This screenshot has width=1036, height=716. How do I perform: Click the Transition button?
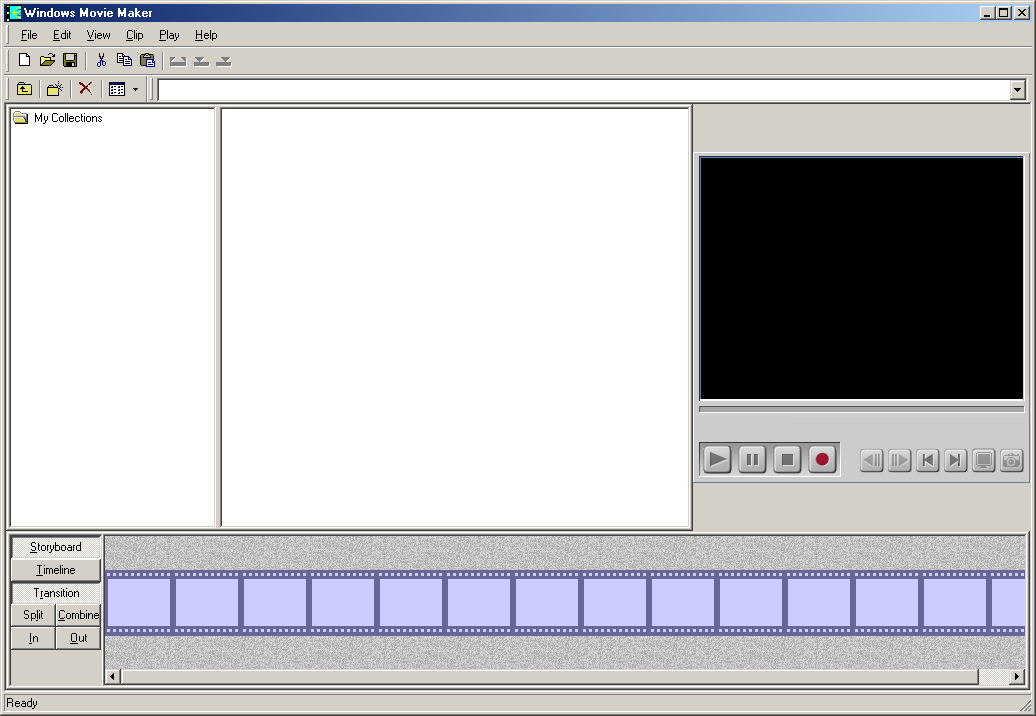point(56,593)
